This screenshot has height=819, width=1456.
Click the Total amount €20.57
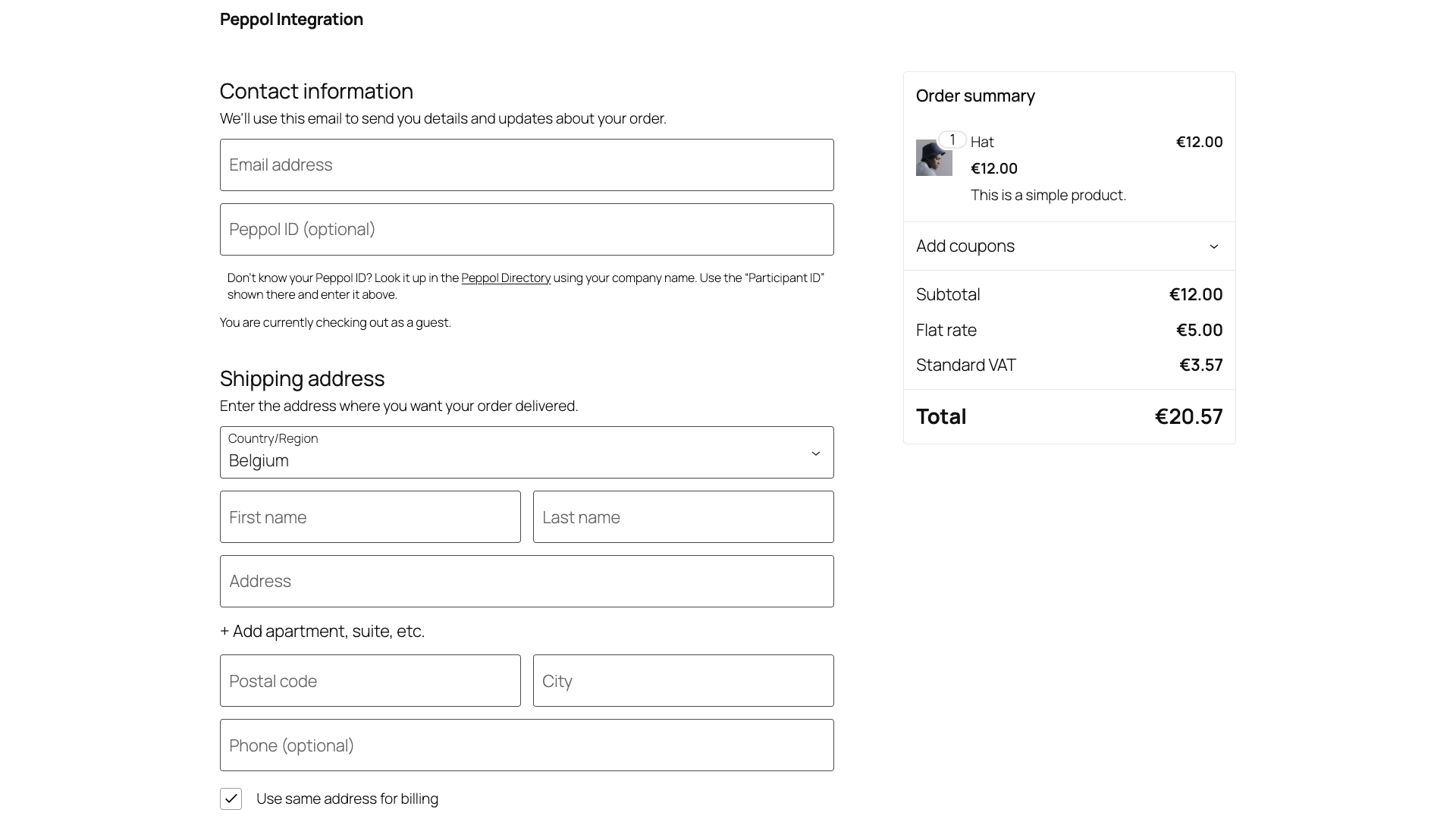click(1188, 416)
